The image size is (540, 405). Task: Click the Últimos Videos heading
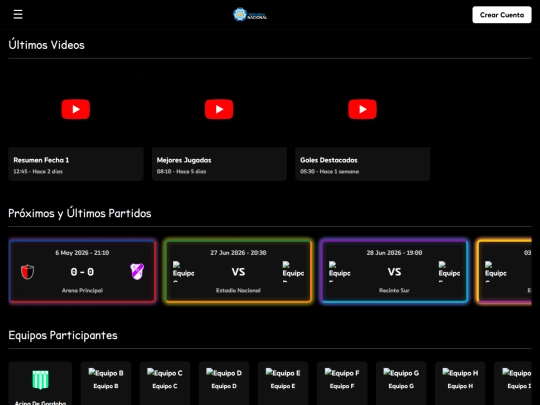coord(46,45)
